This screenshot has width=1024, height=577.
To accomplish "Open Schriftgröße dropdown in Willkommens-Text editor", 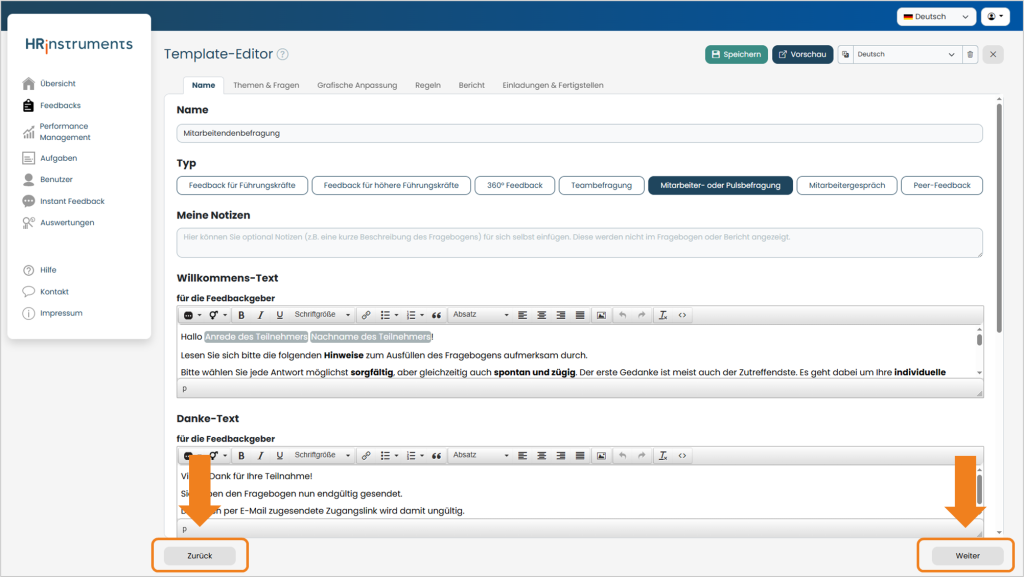I will click(322, 315).
